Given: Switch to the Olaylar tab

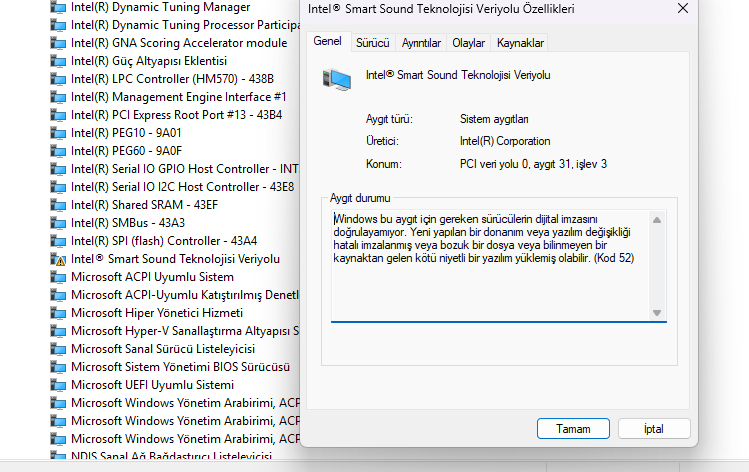Looking at the screenshot, I should coord(469,43).
